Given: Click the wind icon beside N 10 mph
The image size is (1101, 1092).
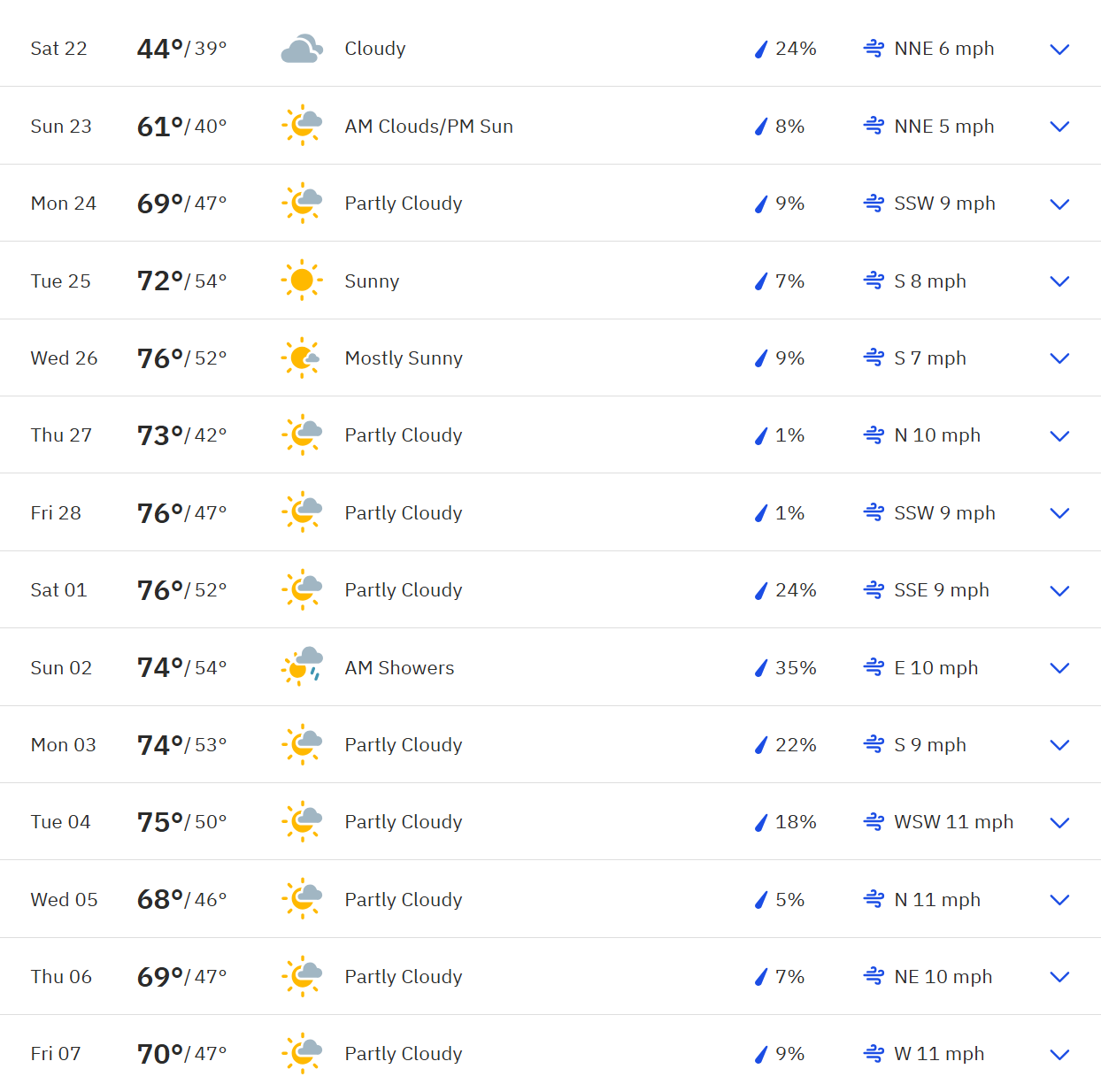Looking at the screenshot, I should [874, 435].
